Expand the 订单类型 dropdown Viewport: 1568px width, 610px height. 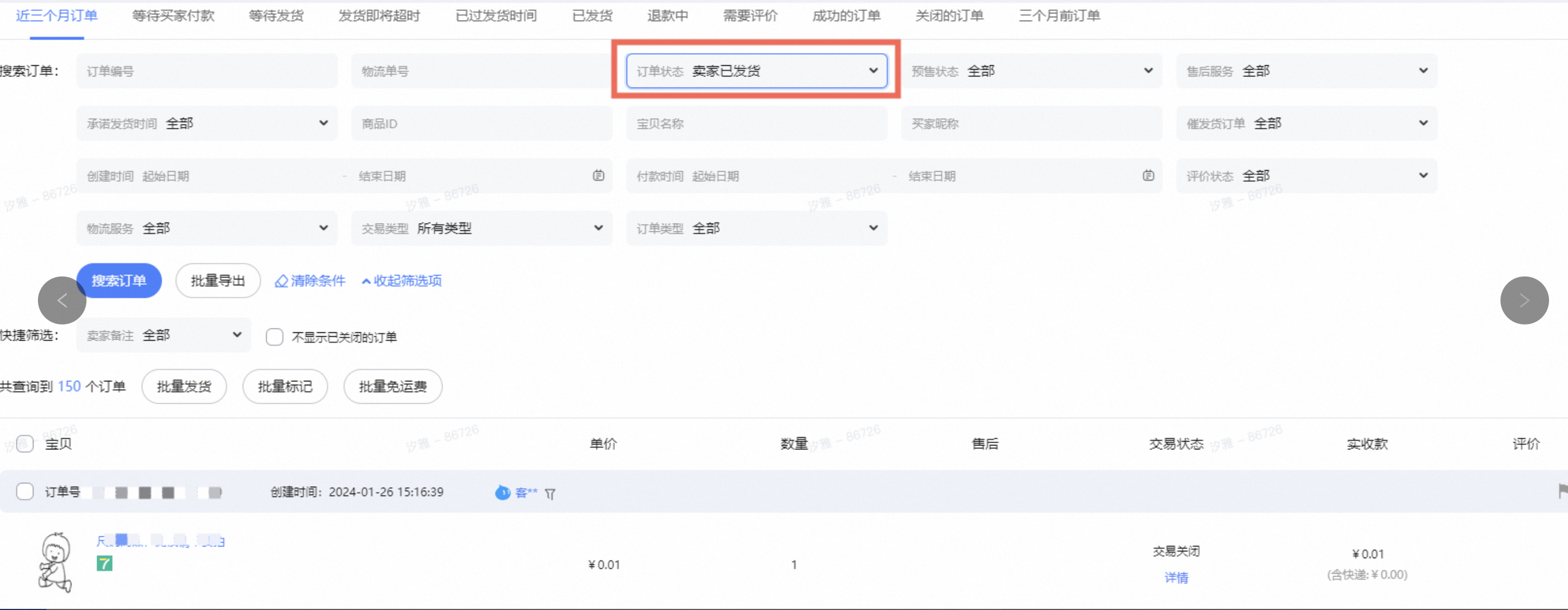point(757,228)
